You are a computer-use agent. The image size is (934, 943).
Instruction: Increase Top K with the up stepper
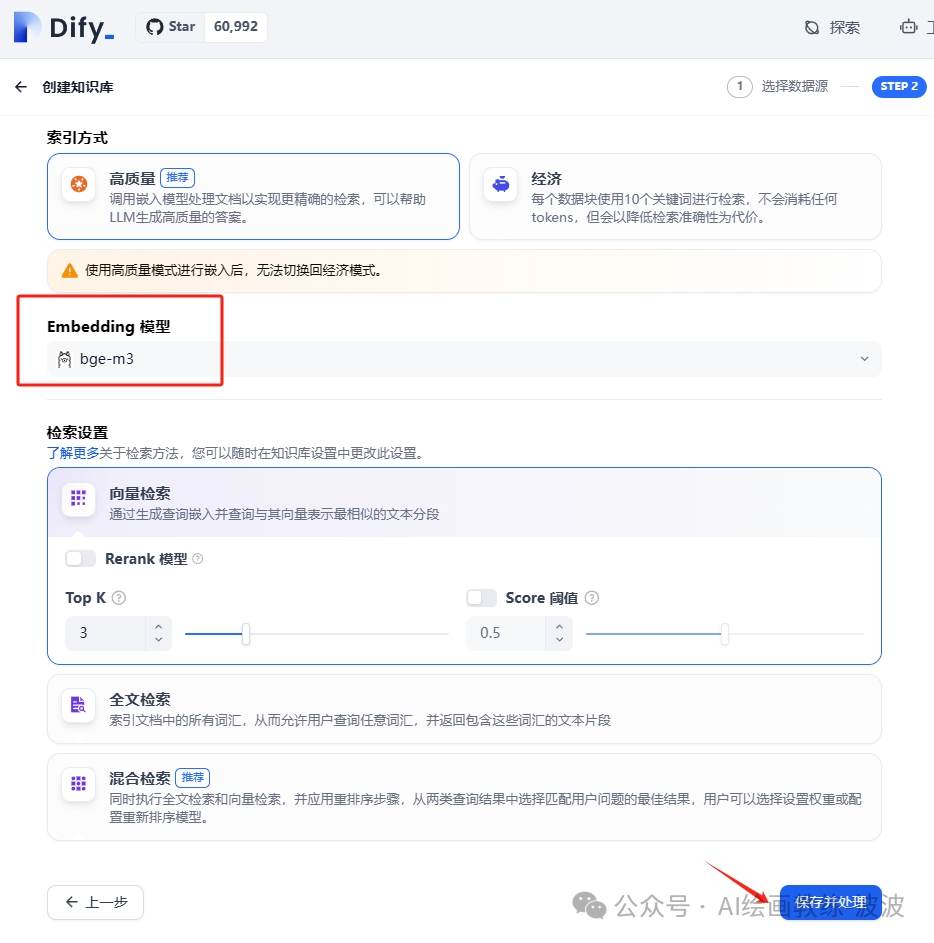[x=159, y=626]
